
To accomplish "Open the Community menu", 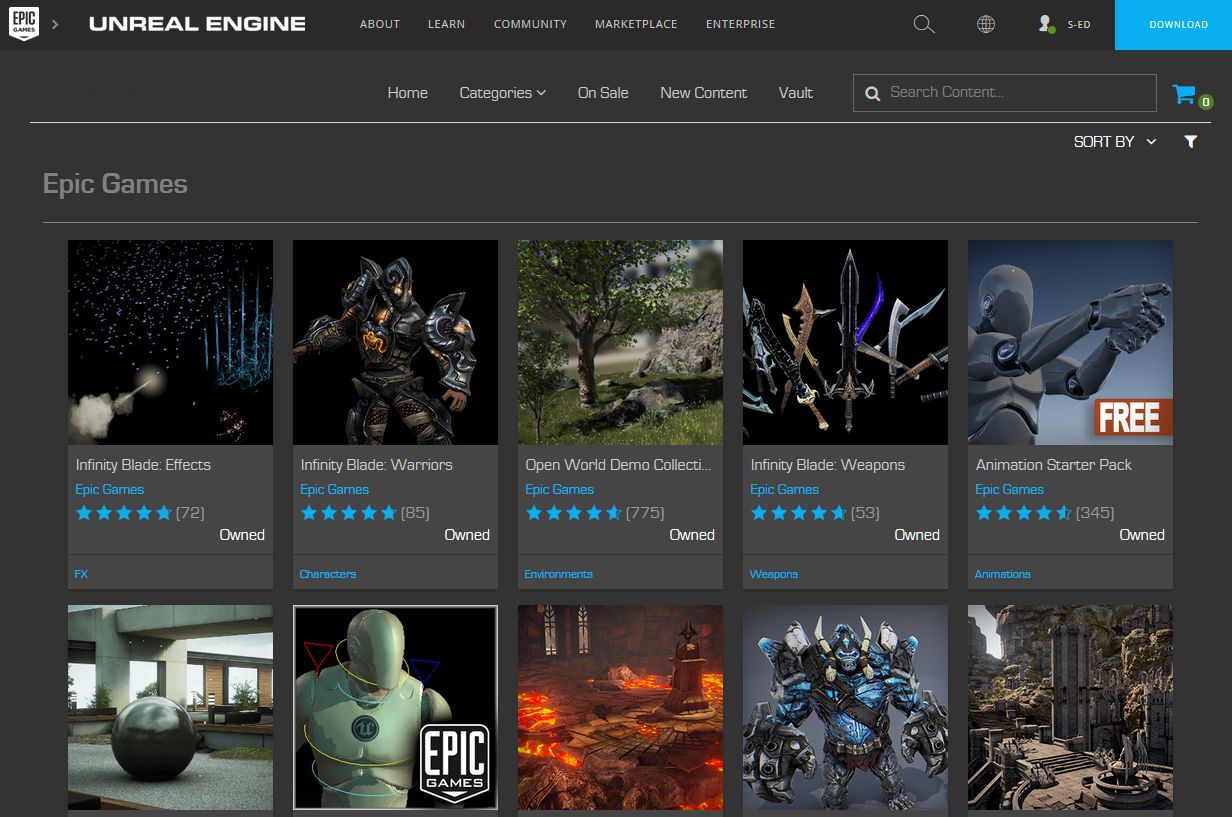I will pyautogui.click(x=530, y=24).
